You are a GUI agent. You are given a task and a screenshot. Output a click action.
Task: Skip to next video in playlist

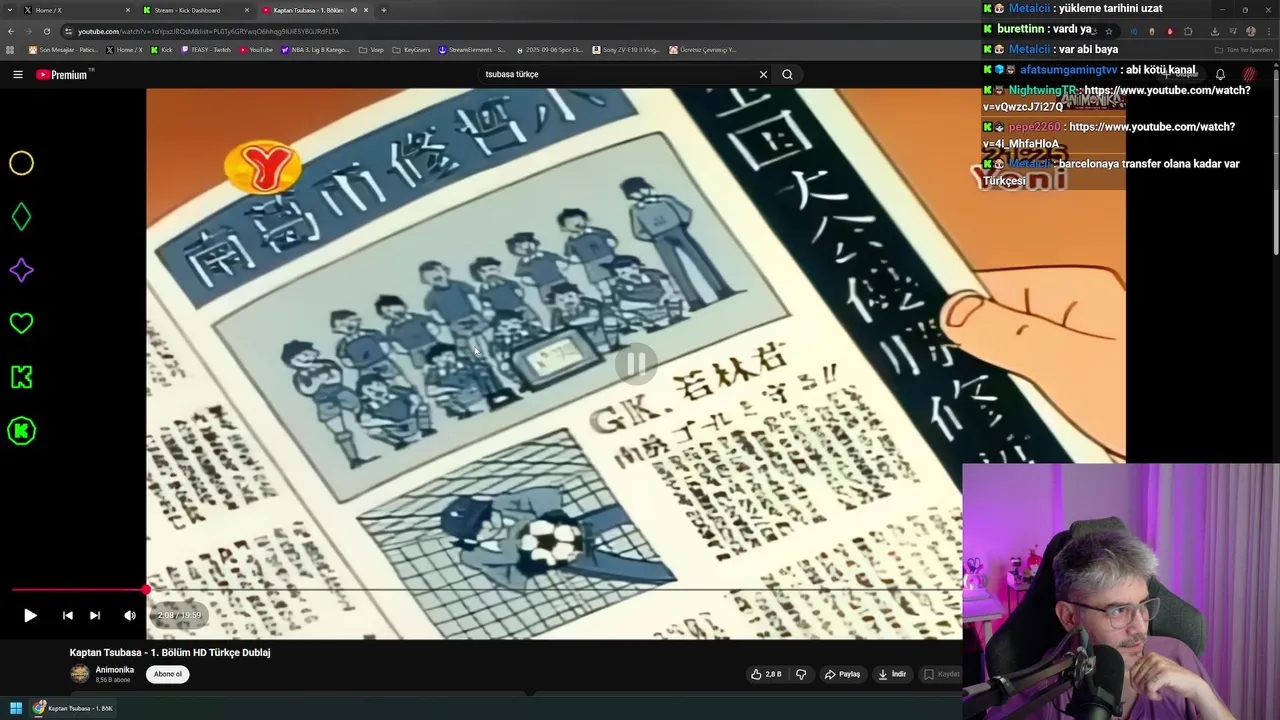(95, 615)
